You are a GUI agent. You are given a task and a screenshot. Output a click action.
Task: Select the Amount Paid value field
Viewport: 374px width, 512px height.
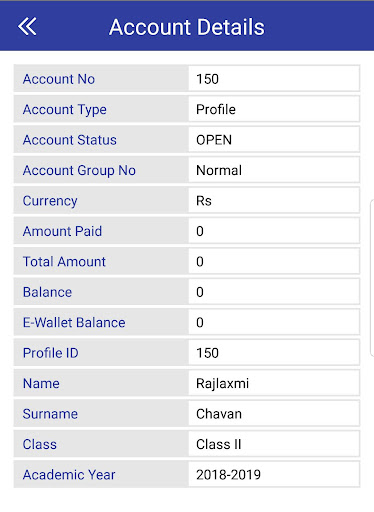274,231
